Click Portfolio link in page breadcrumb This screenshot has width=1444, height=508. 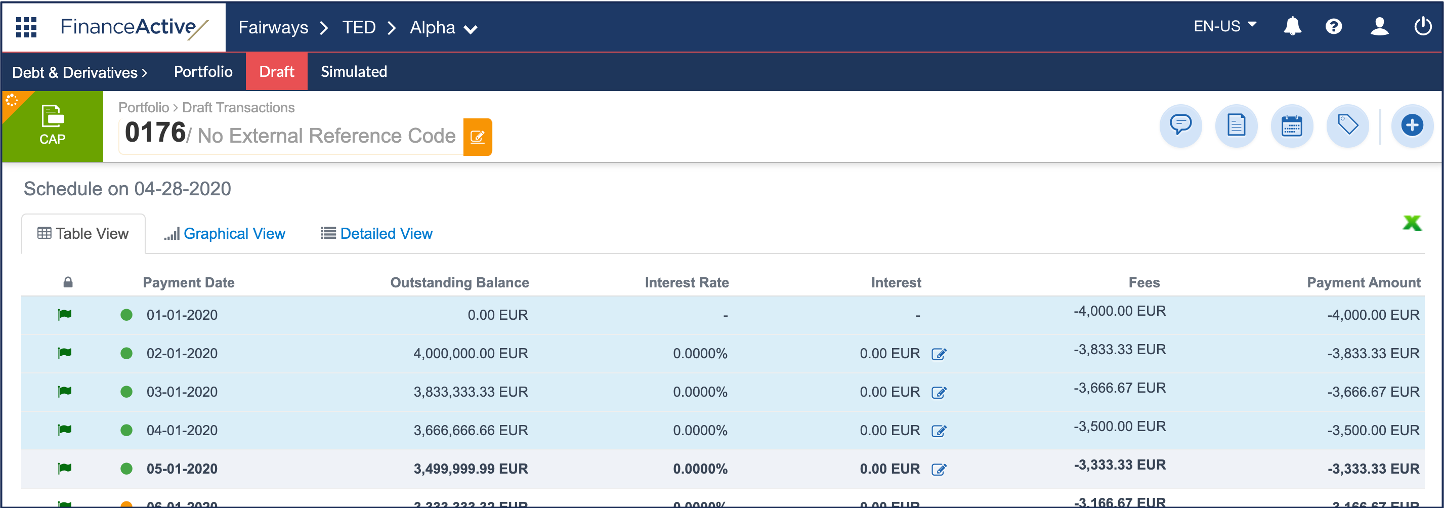[144, 107]
